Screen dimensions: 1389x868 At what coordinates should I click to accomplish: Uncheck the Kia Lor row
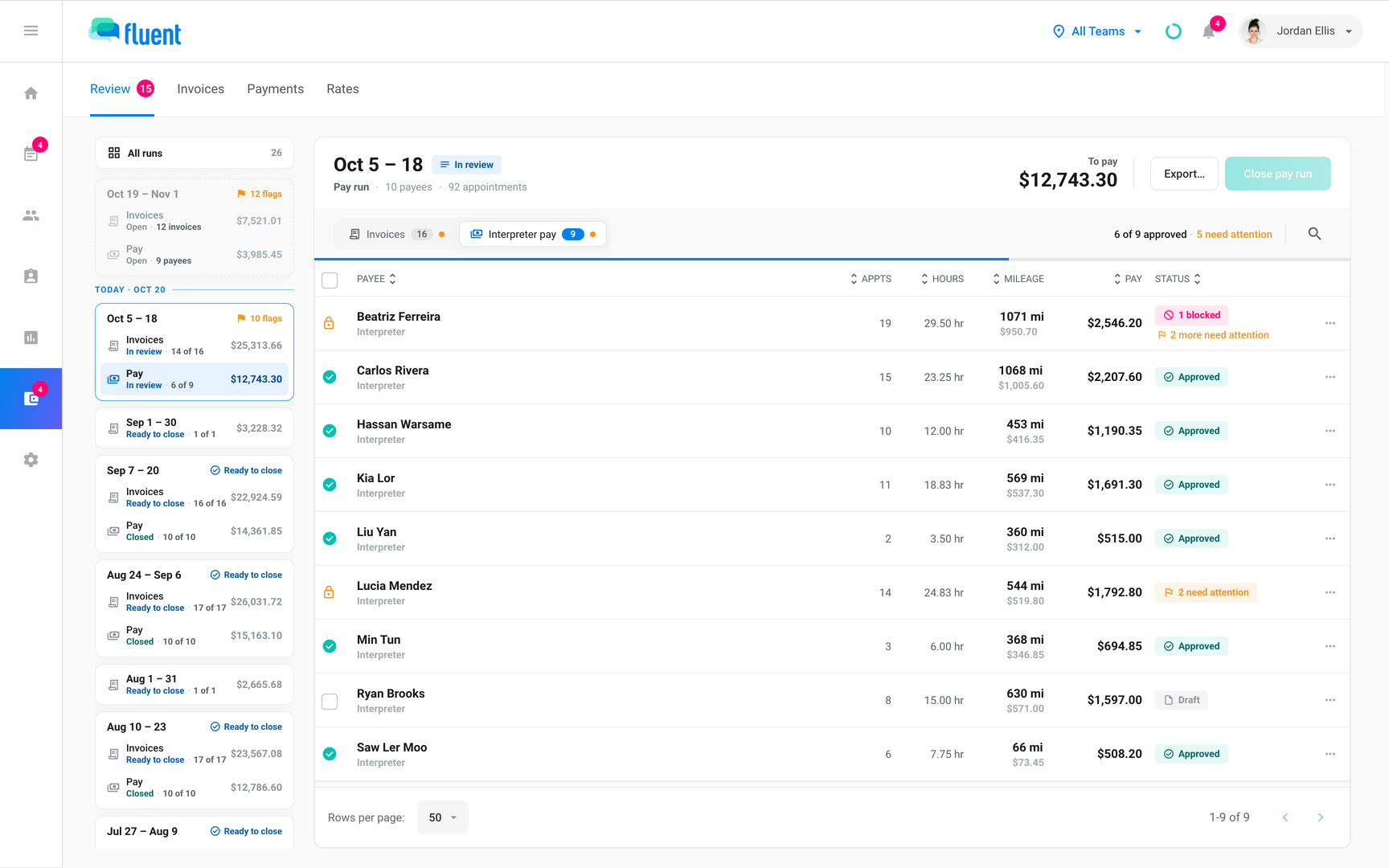330,485
